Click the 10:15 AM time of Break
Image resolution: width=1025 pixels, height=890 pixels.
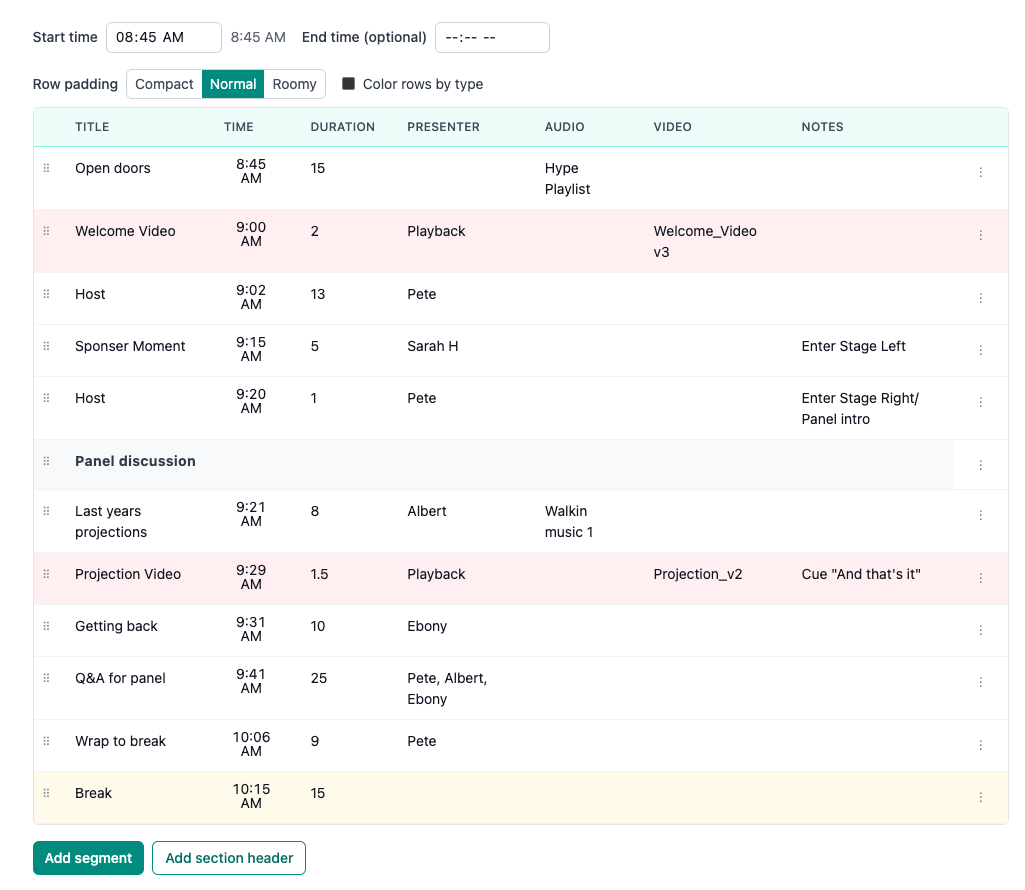point(251,796)
